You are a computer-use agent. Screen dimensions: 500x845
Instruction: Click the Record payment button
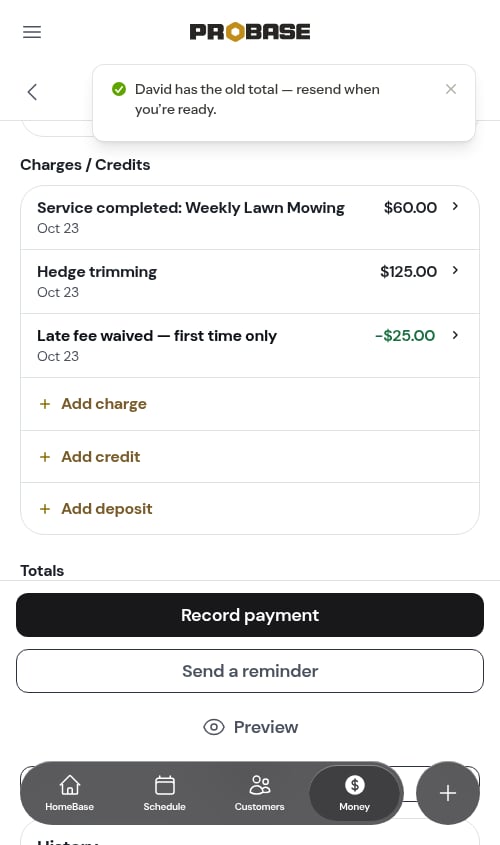(250, 615)
